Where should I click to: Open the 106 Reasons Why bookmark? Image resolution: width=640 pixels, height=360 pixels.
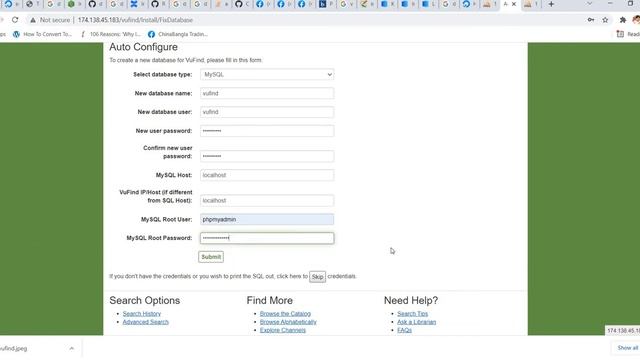110,34
